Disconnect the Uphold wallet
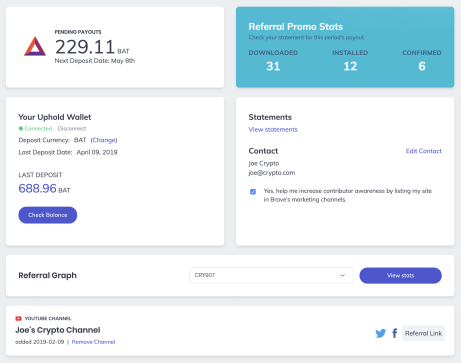 (72, 128)
